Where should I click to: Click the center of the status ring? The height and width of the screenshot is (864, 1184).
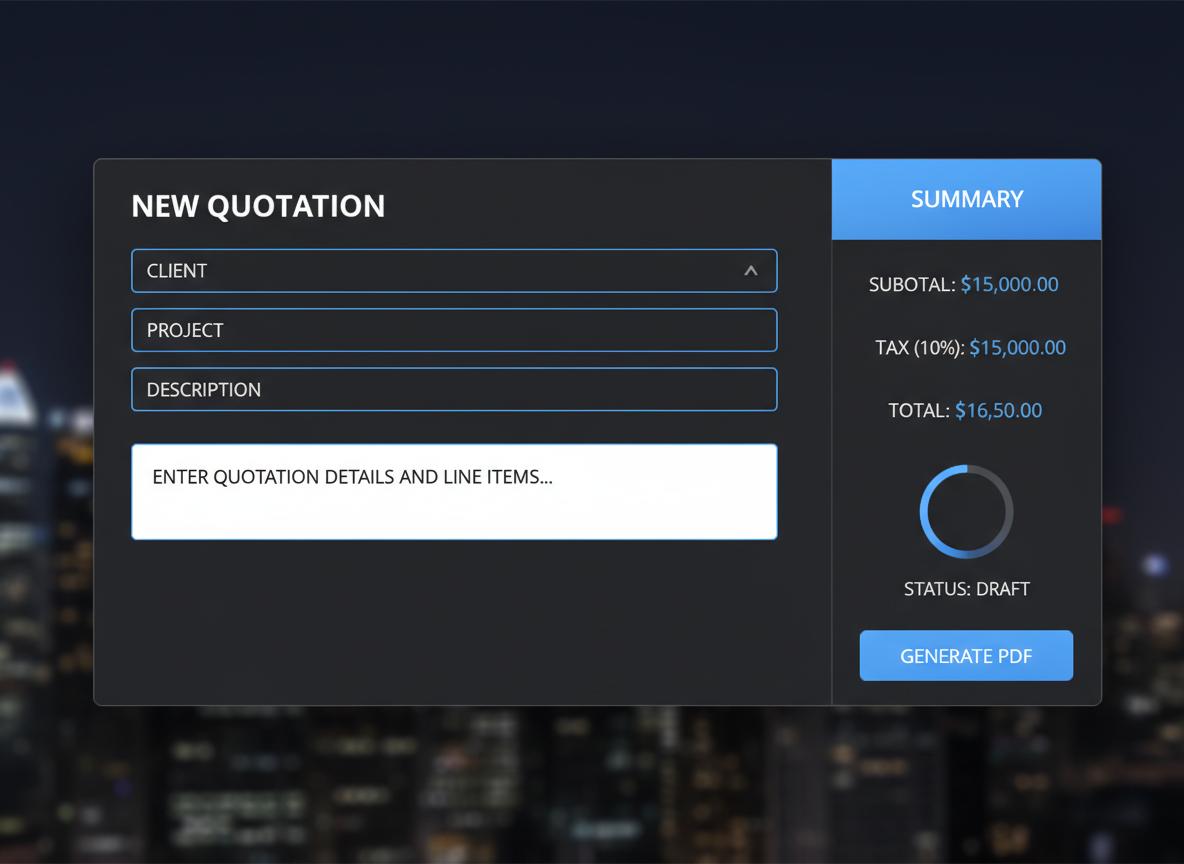point(966,512)
